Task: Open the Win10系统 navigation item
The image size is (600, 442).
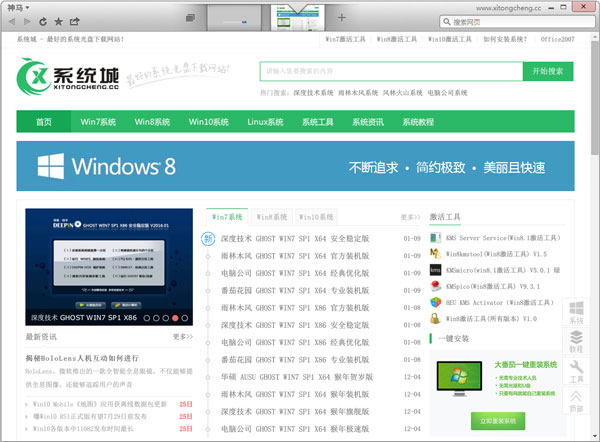Action: click(209, 122)
